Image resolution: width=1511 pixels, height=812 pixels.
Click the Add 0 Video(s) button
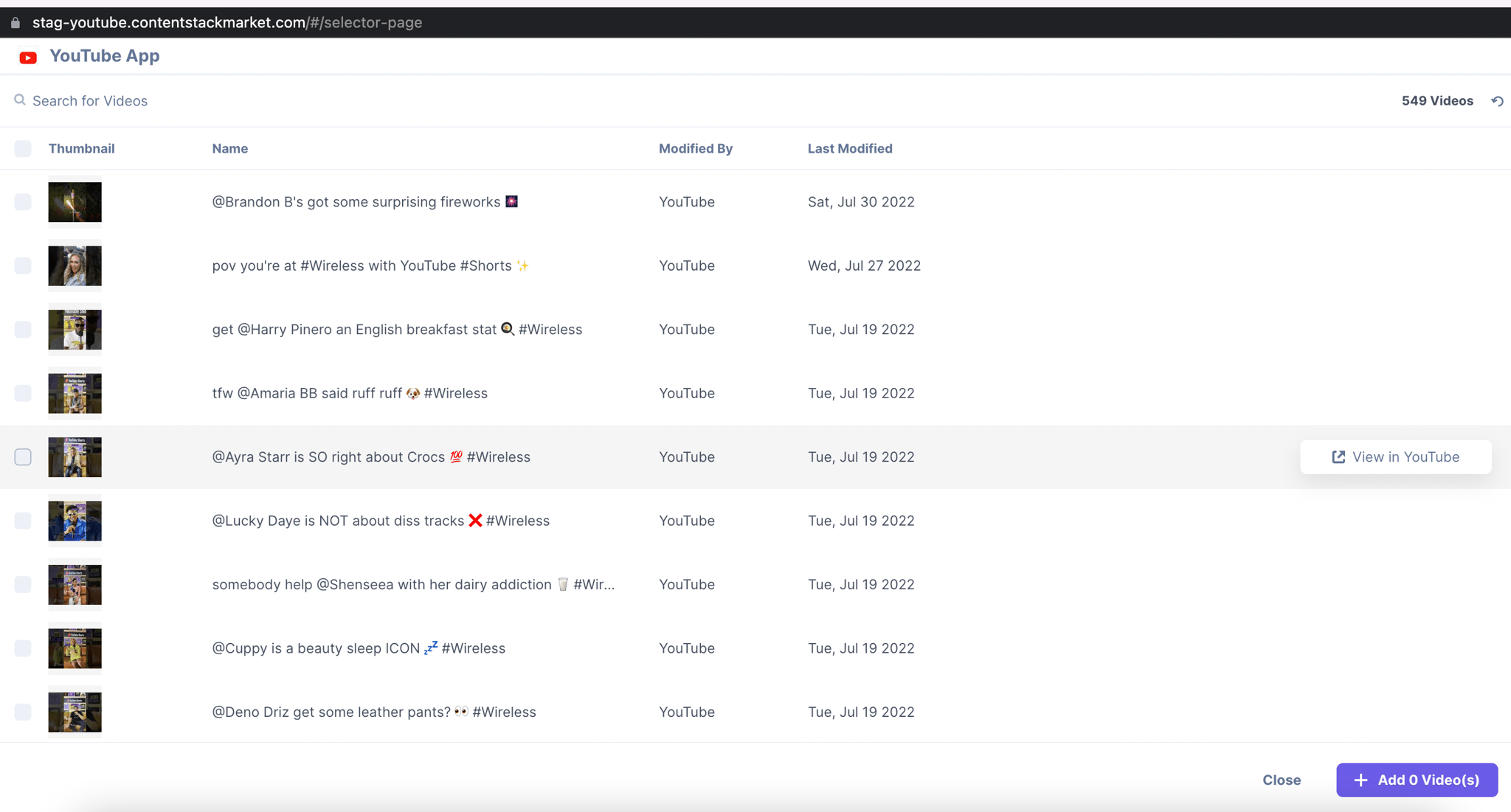click(1417, 780)
